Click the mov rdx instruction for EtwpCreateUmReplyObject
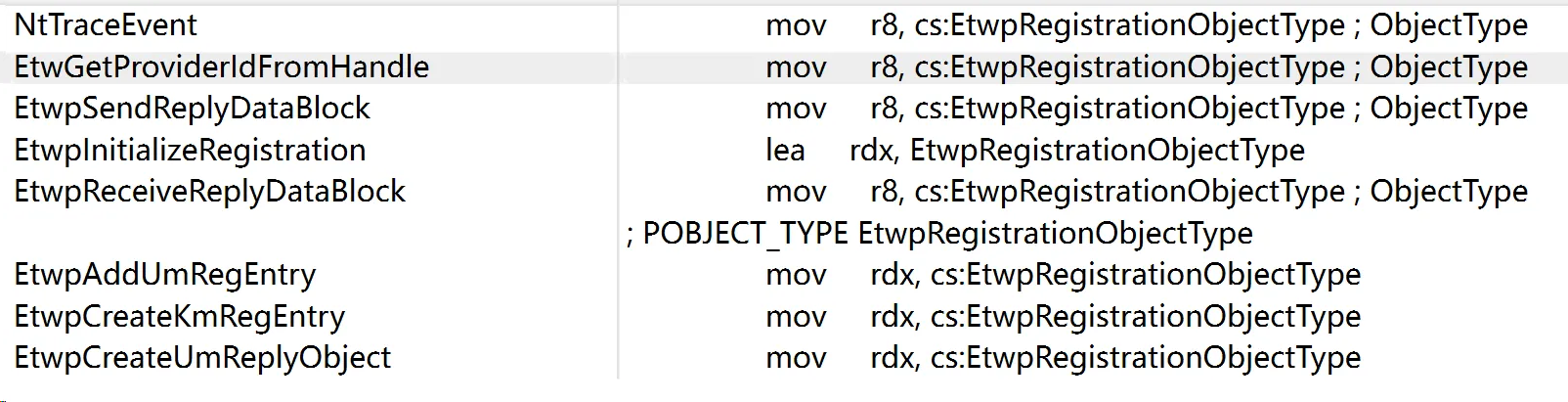This screenshot has width=1568, height=402. [x=1064, y=358]
